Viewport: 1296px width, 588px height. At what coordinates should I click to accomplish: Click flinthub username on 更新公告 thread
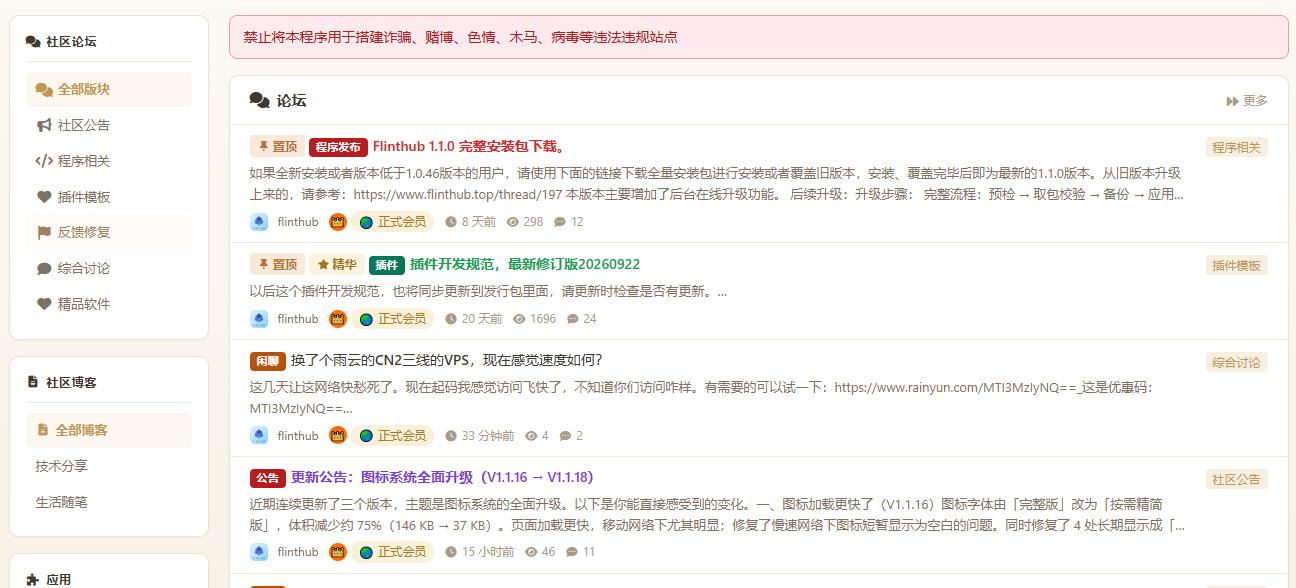point(298,552)
